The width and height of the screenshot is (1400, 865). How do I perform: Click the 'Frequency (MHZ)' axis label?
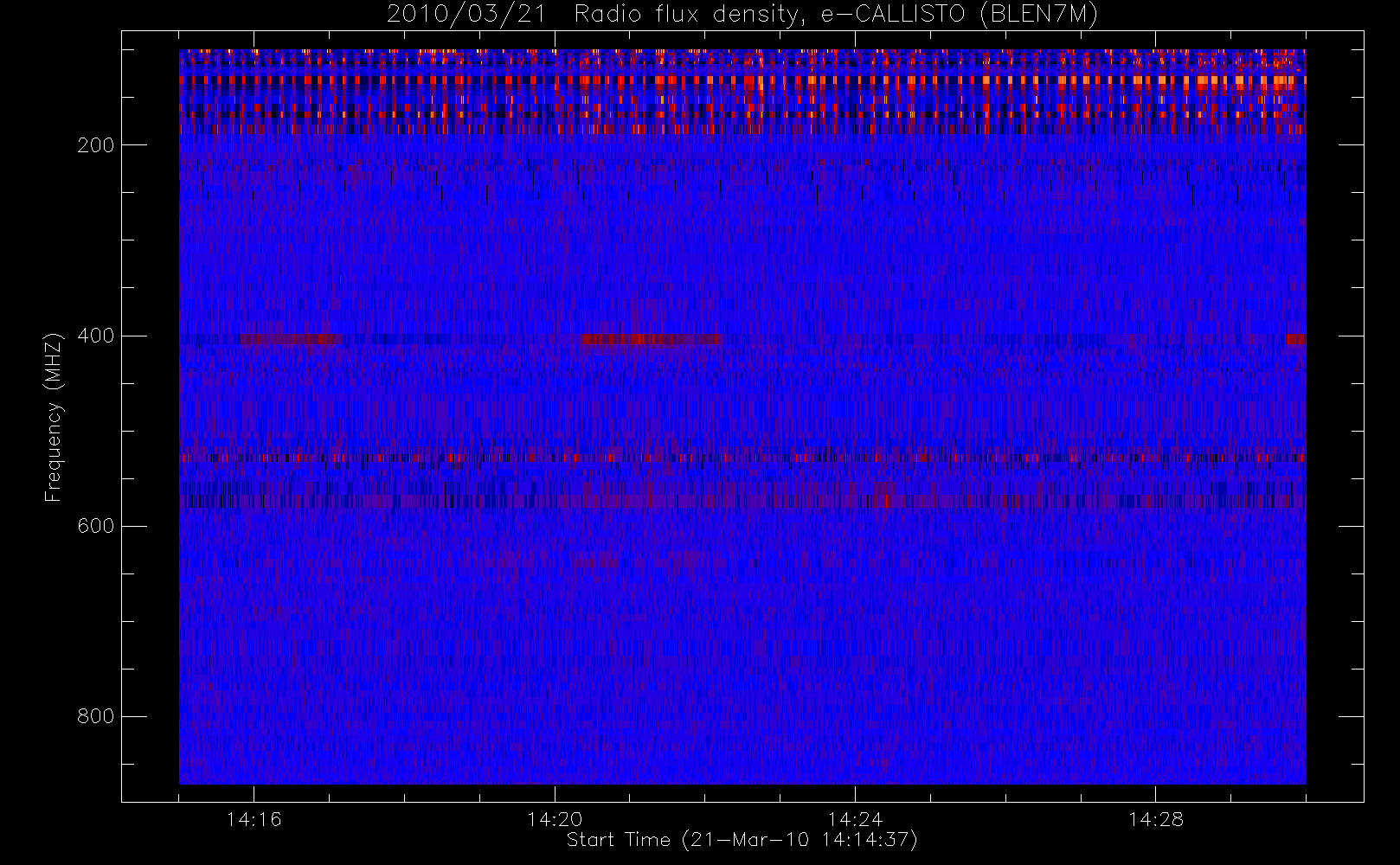click(54, 417)
